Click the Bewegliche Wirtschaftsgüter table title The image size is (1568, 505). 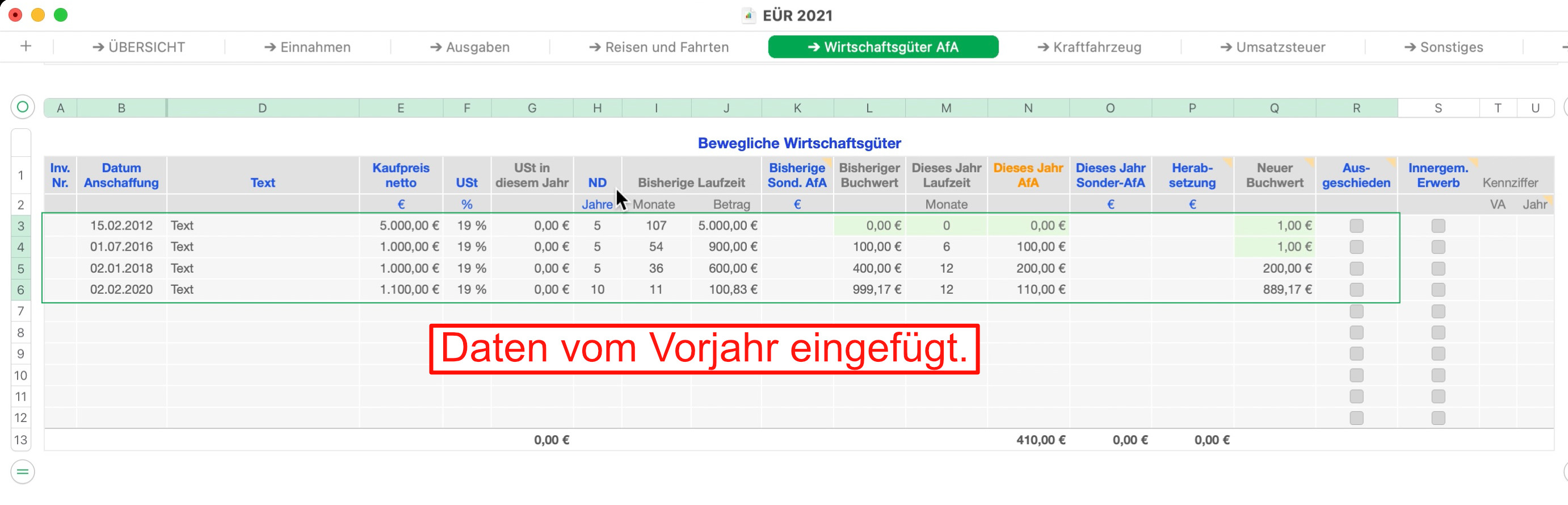798,143
